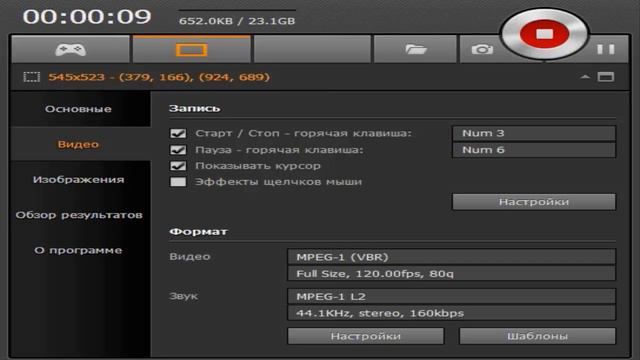Toggle the window view icon next to arrow
Image resolution: width=640 pixels, height=360 pixels.
(x=606, y=77)
